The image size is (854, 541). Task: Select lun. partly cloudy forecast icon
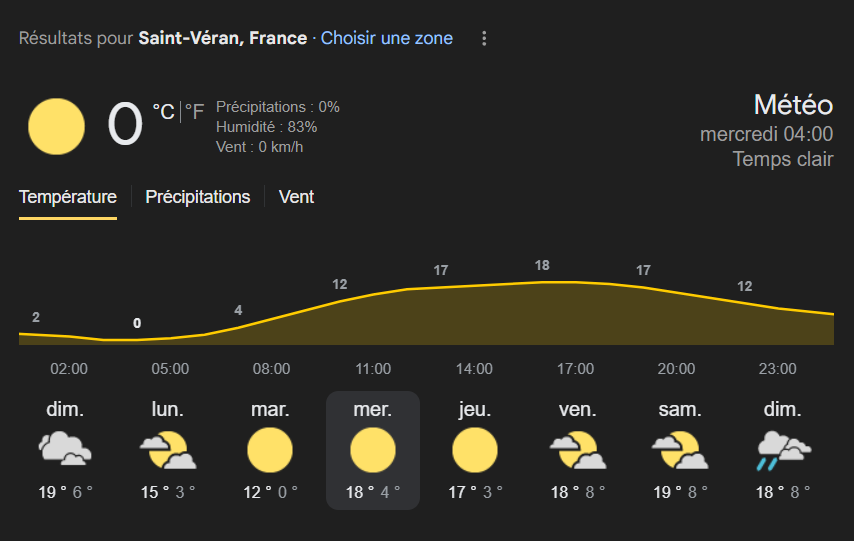pos(167,449)
